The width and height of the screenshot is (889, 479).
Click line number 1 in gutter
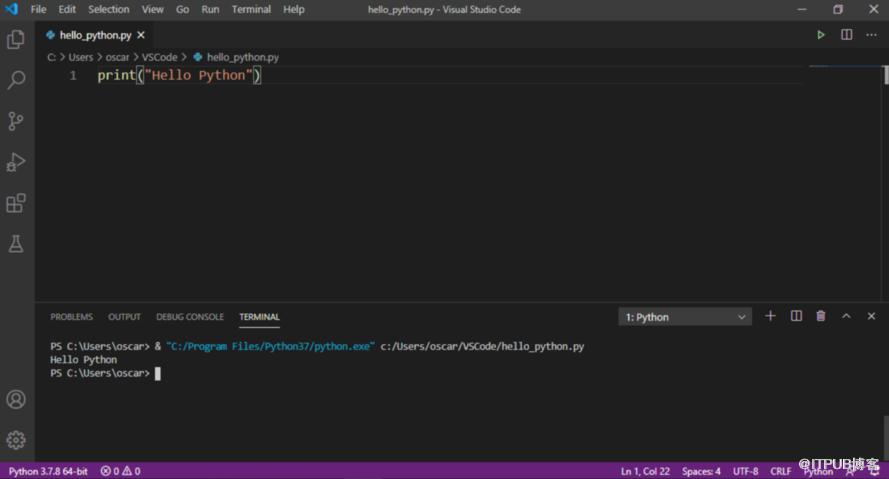point(73,75)
